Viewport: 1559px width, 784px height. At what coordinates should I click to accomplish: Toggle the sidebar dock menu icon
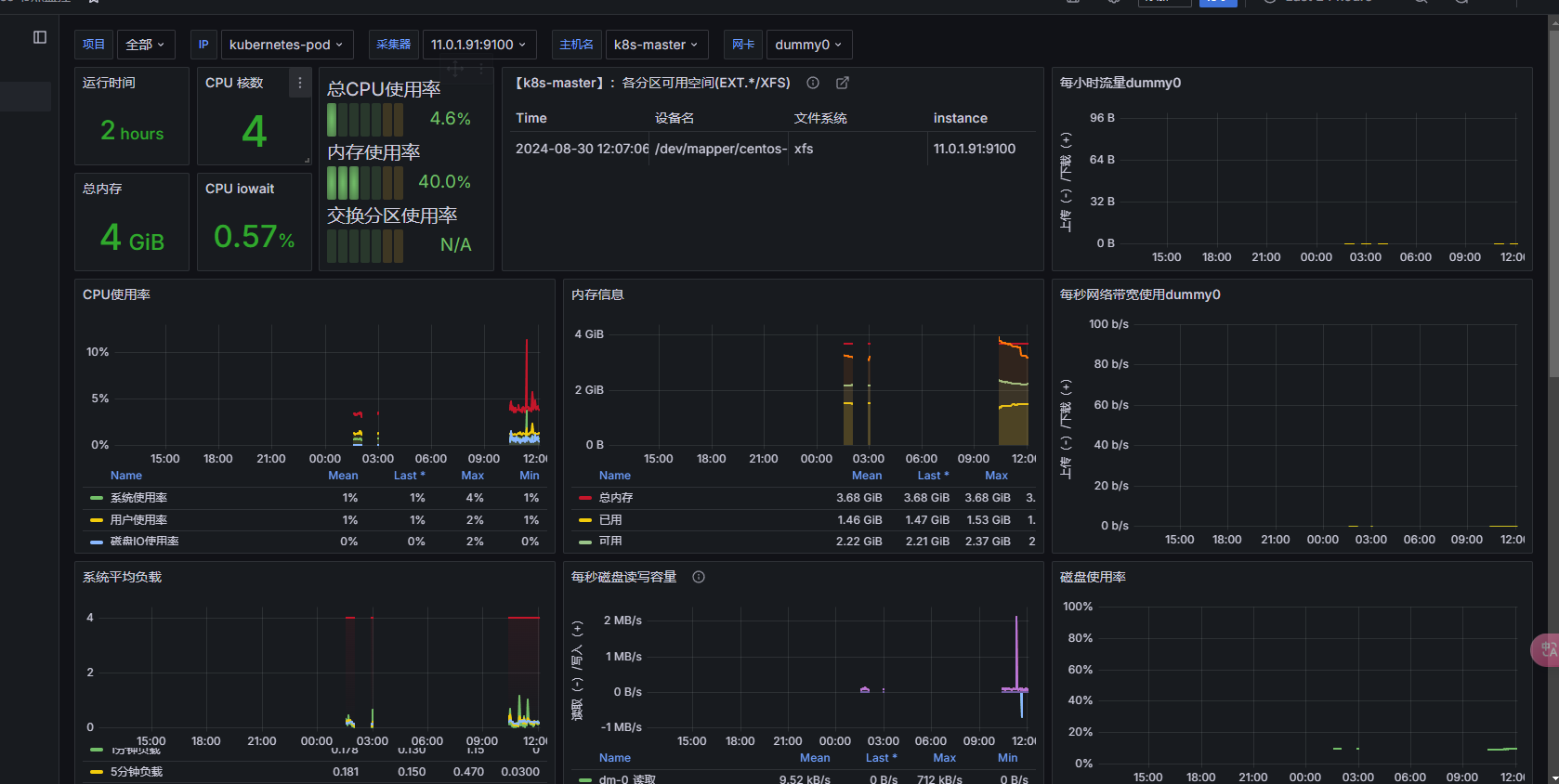(40, 37)
